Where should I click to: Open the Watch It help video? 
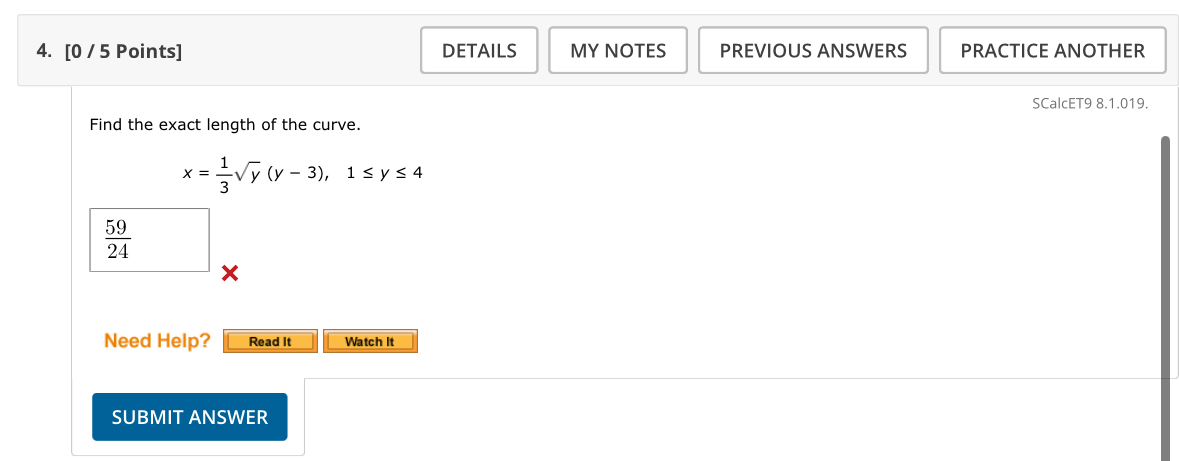[369, 342]
